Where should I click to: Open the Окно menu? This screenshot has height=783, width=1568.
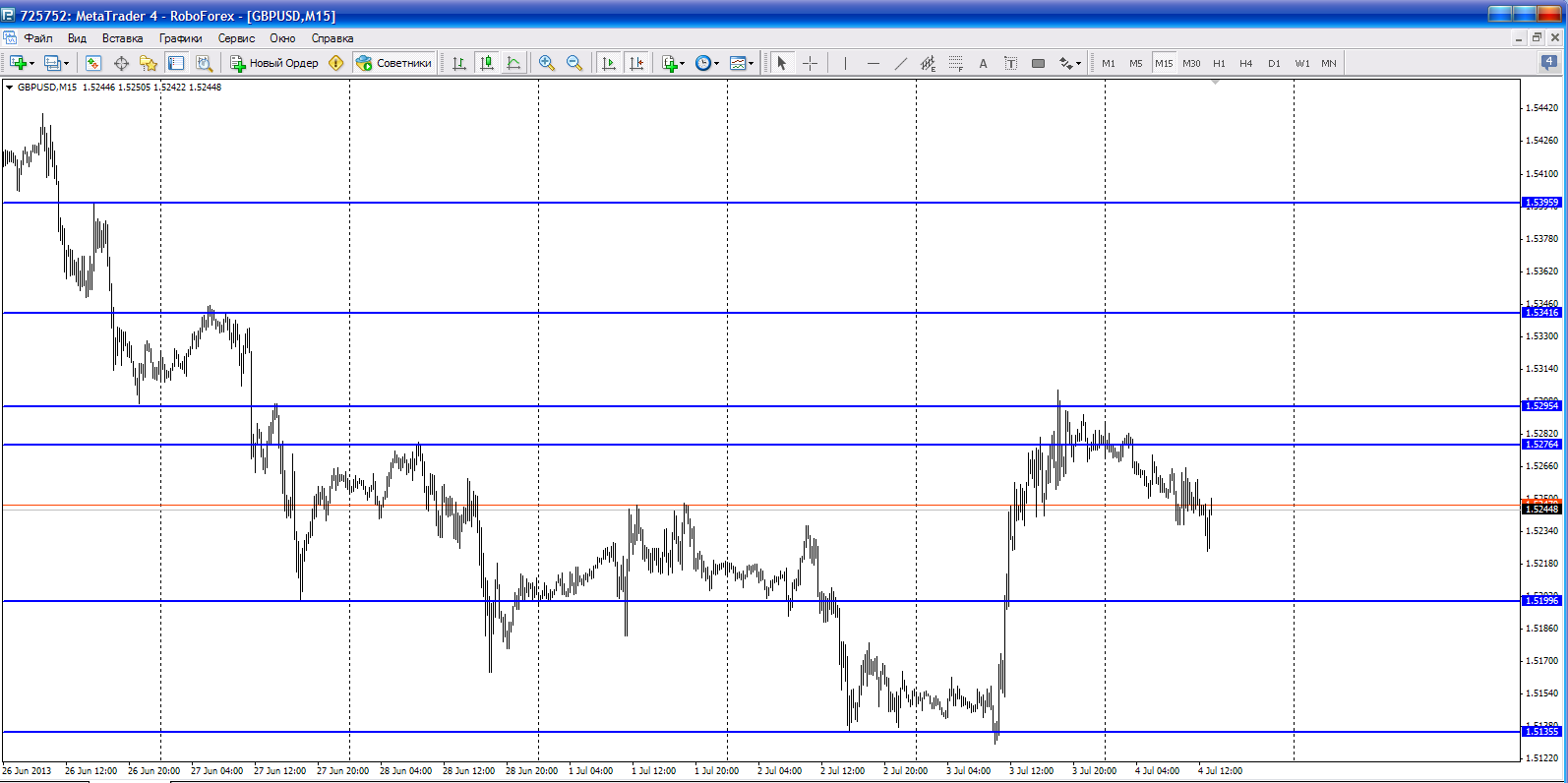point(282,38)
